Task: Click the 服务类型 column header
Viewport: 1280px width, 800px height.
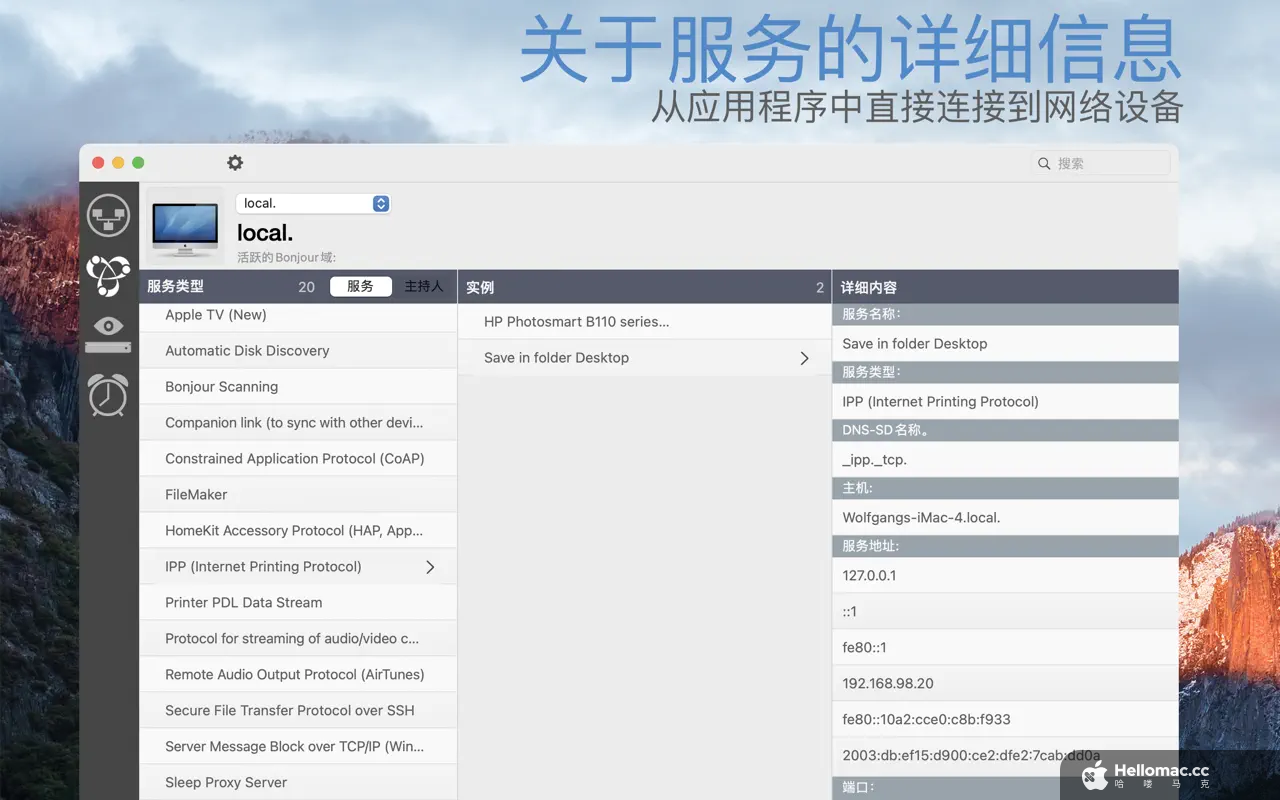Action: coord(175,286)
